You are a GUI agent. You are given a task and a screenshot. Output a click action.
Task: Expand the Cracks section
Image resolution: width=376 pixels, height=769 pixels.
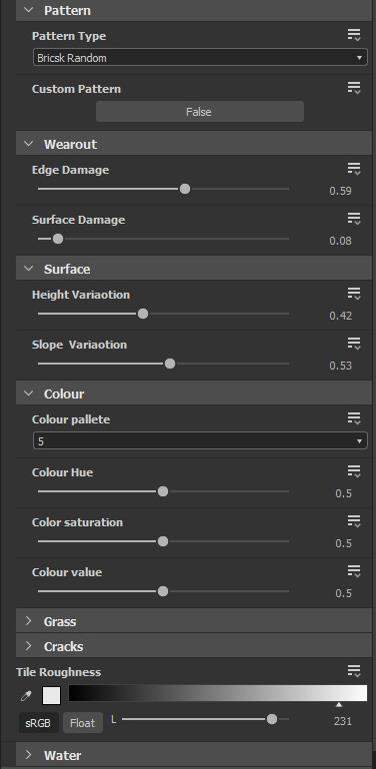(194, 646)
